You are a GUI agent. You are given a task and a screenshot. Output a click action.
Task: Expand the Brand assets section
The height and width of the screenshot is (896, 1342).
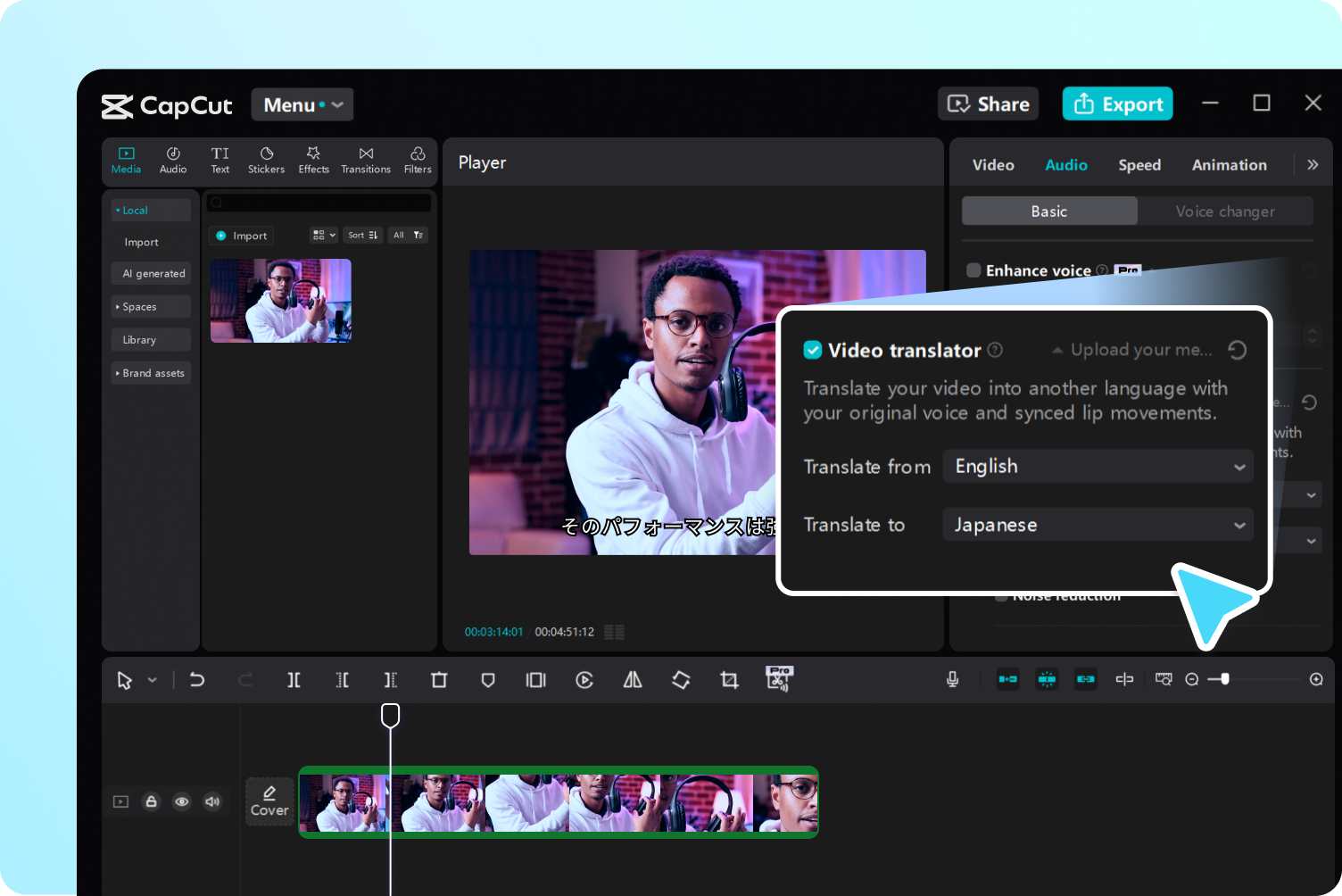click(x=151, y=372)
